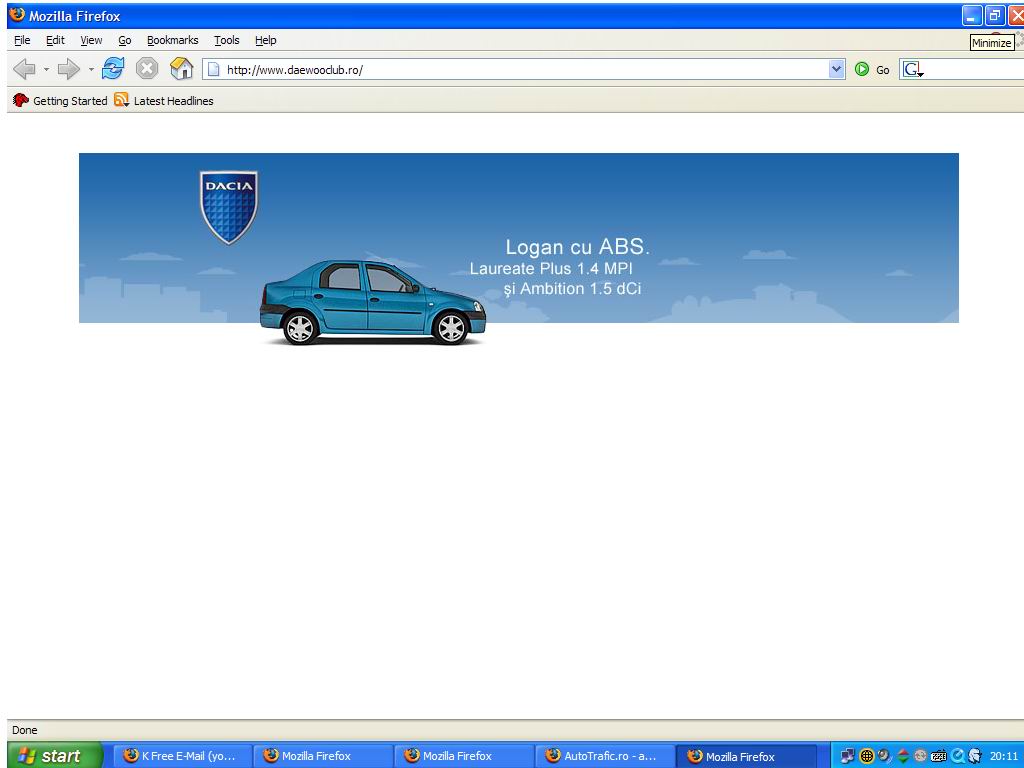Click 'și Ambition 1.5 dCi' banner text
This screenshot has width=1024, height=768.
[x=572, y=289]
